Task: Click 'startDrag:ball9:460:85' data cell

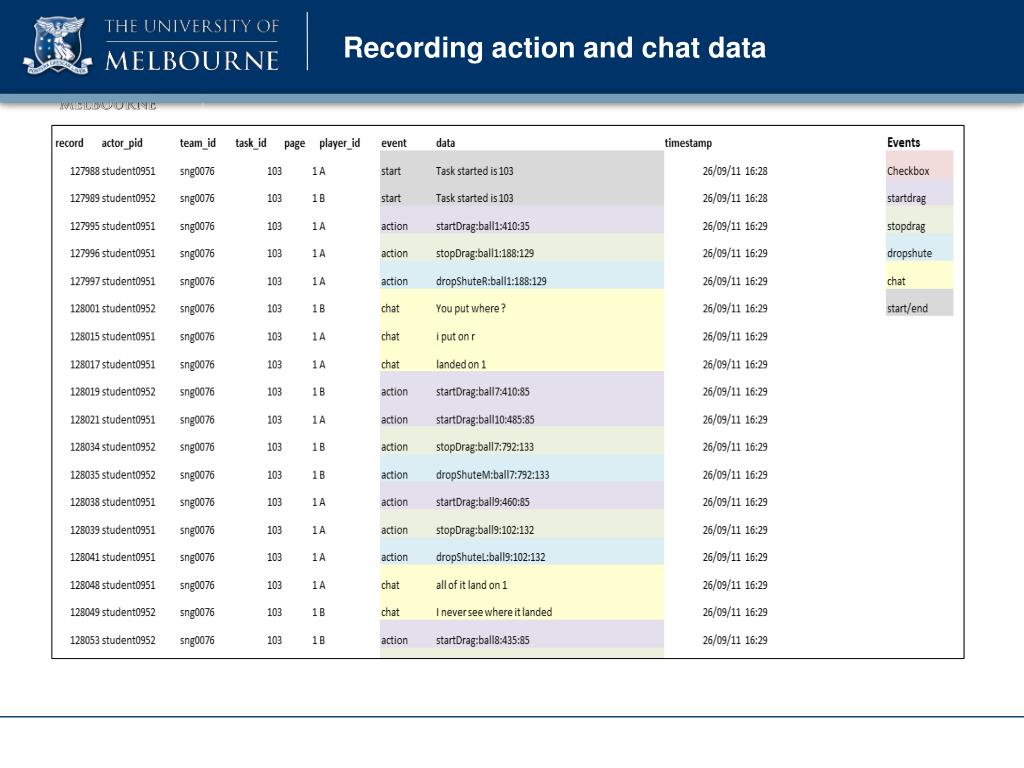Action: click(x=483, y=502)
